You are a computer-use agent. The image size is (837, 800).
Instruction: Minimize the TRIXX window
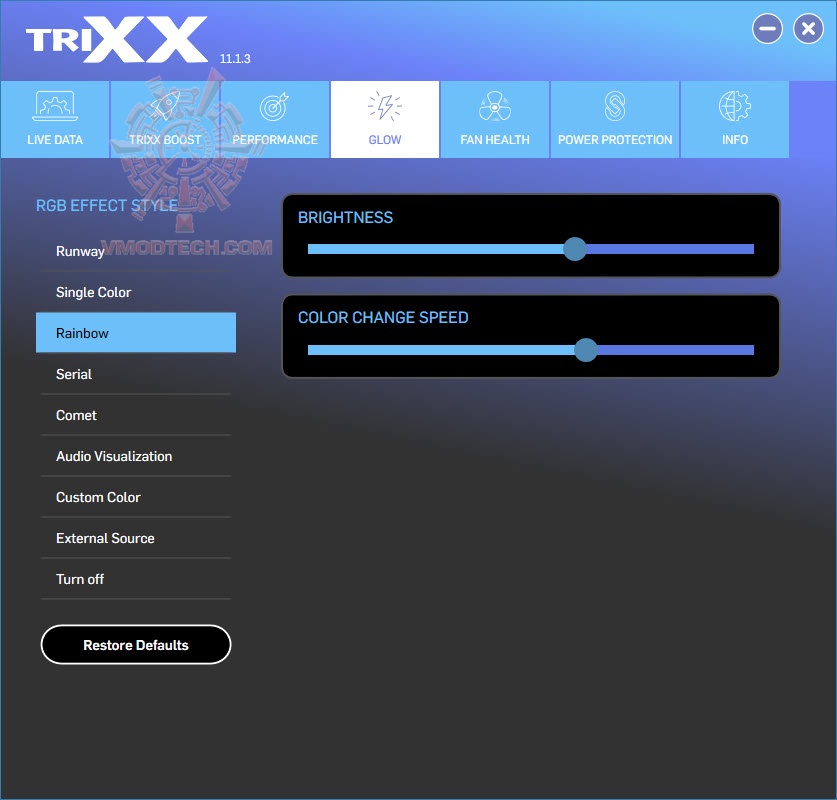[x=767, y=29]
